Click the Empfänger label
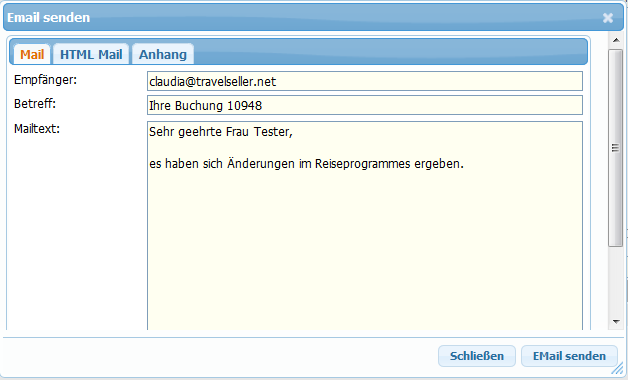Screen dimensions: 628x380 (45, 80)
